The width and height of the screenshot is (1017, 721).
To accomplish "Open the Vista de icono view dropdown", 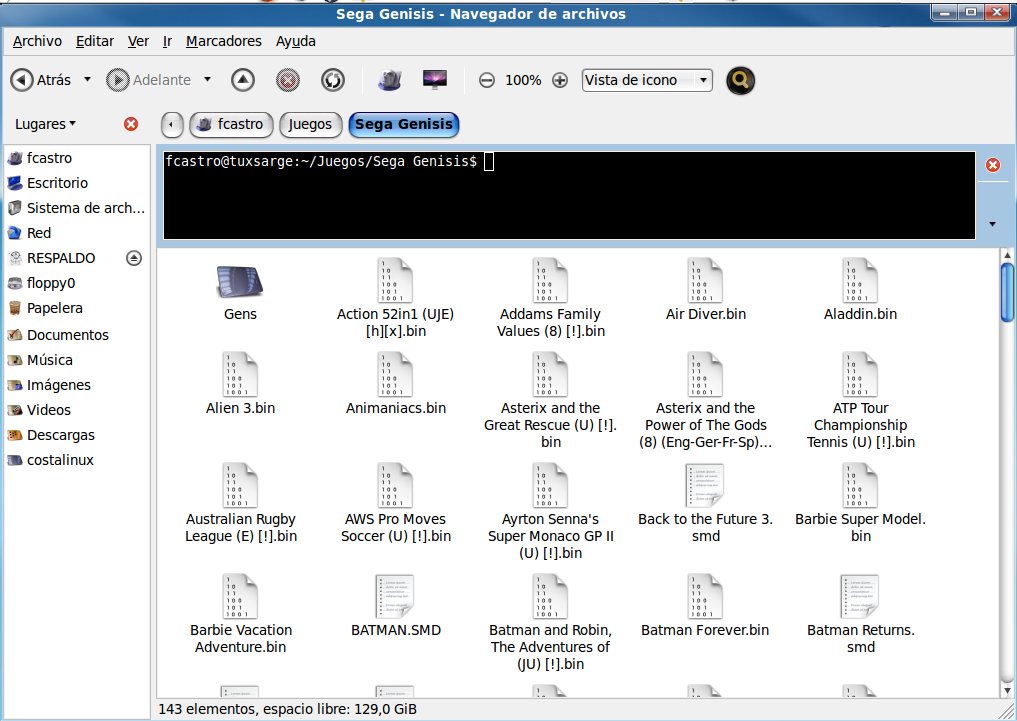I will tap(647, 80).
